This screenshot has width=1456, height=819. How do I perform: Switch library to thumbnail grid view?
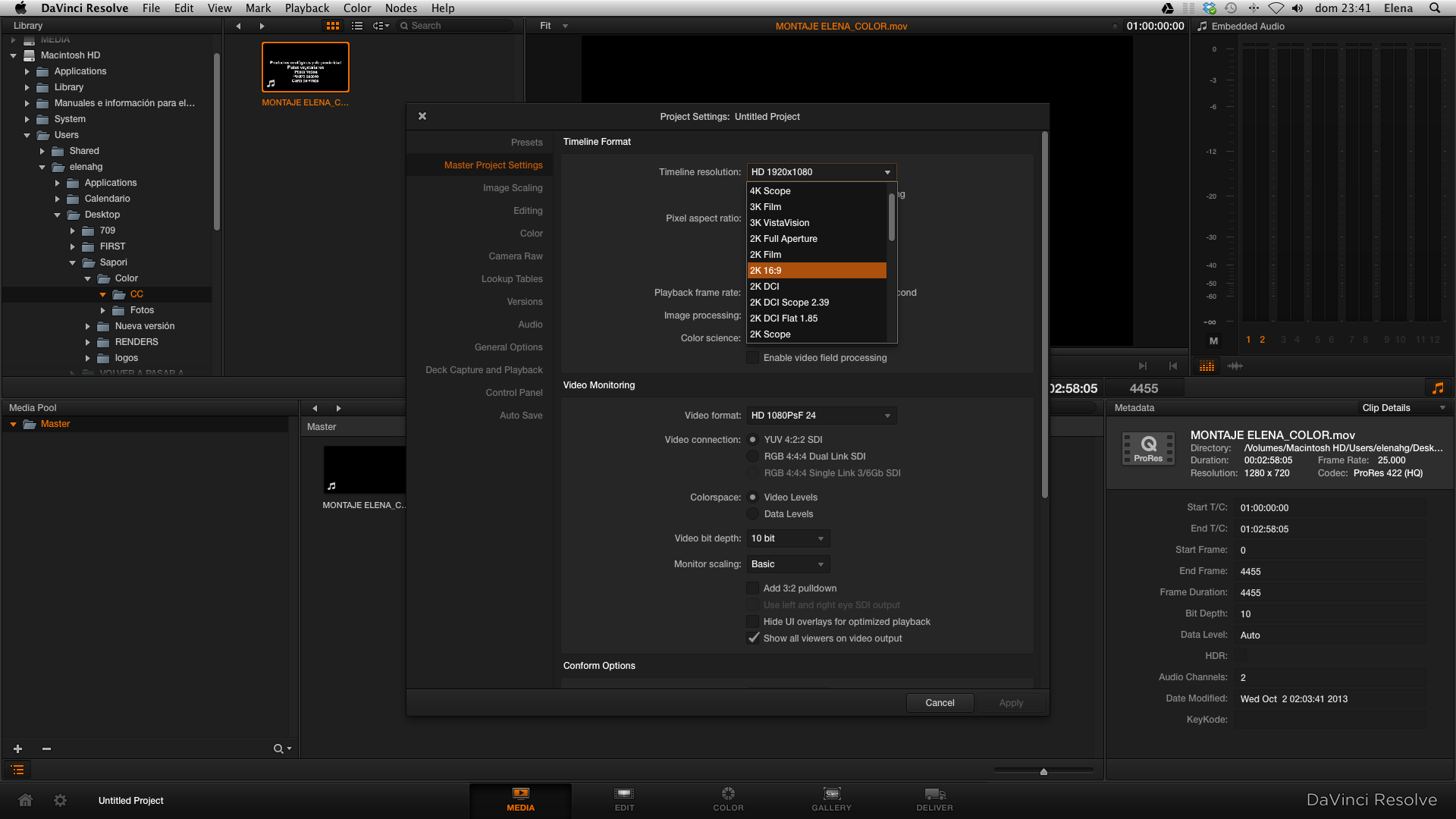click(x=332, y=26)
